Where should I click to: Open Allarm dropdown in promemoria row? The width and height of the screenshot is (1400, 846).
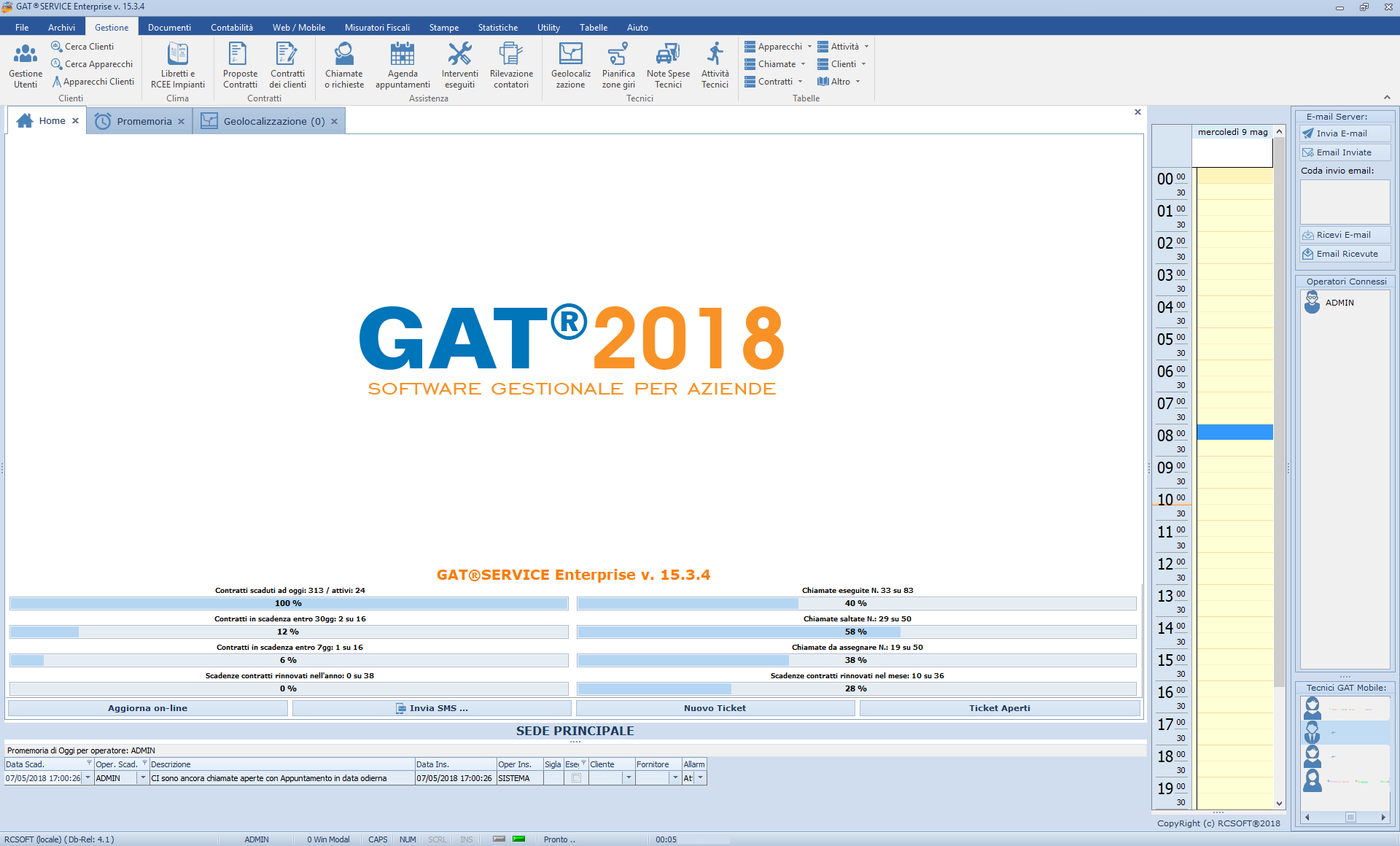pos(701,778)
